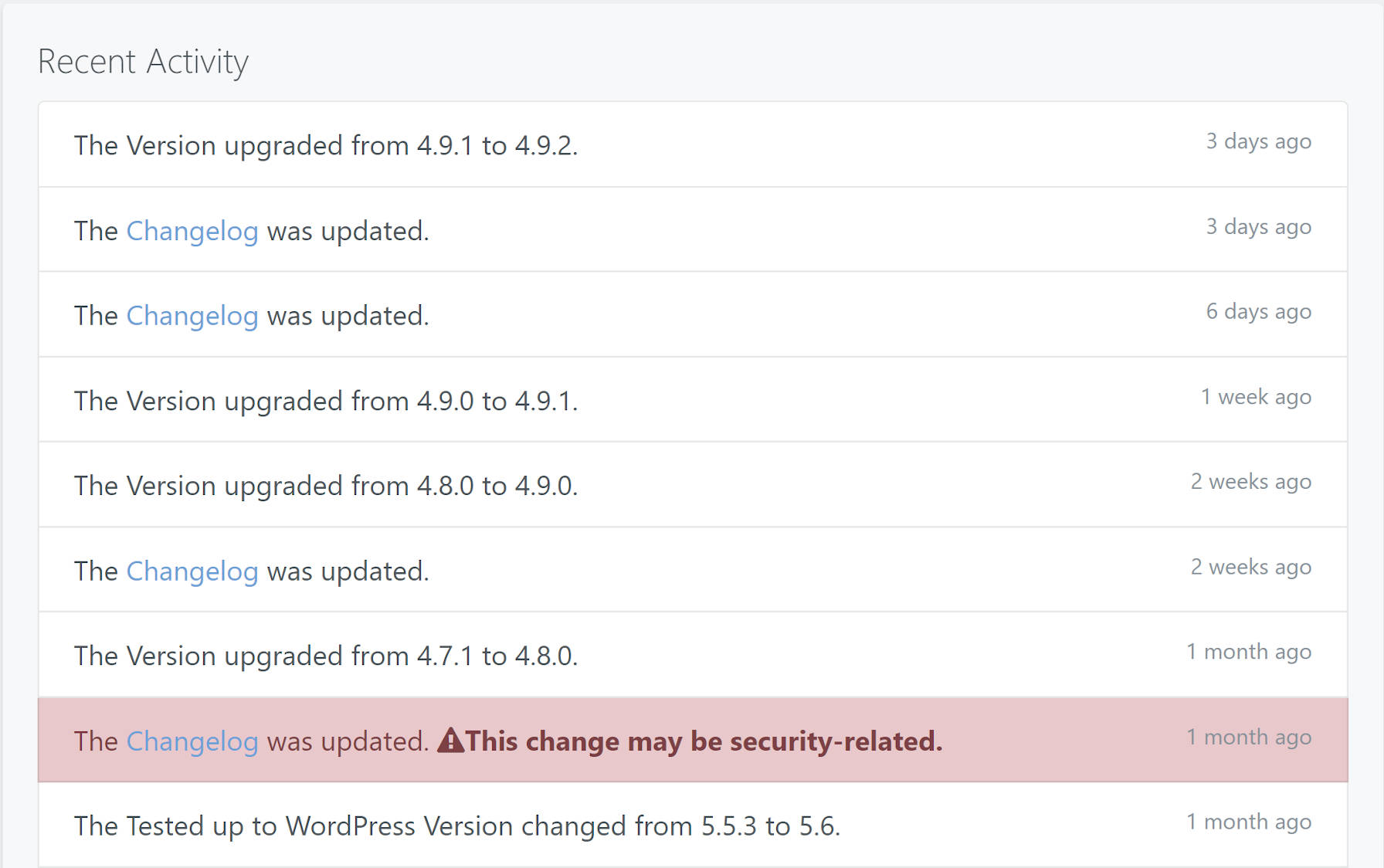This screenshot has height=868, width=1384.
Task: Click the warning triangle icon on the security-related entry
Action: (x=450, y=741)
